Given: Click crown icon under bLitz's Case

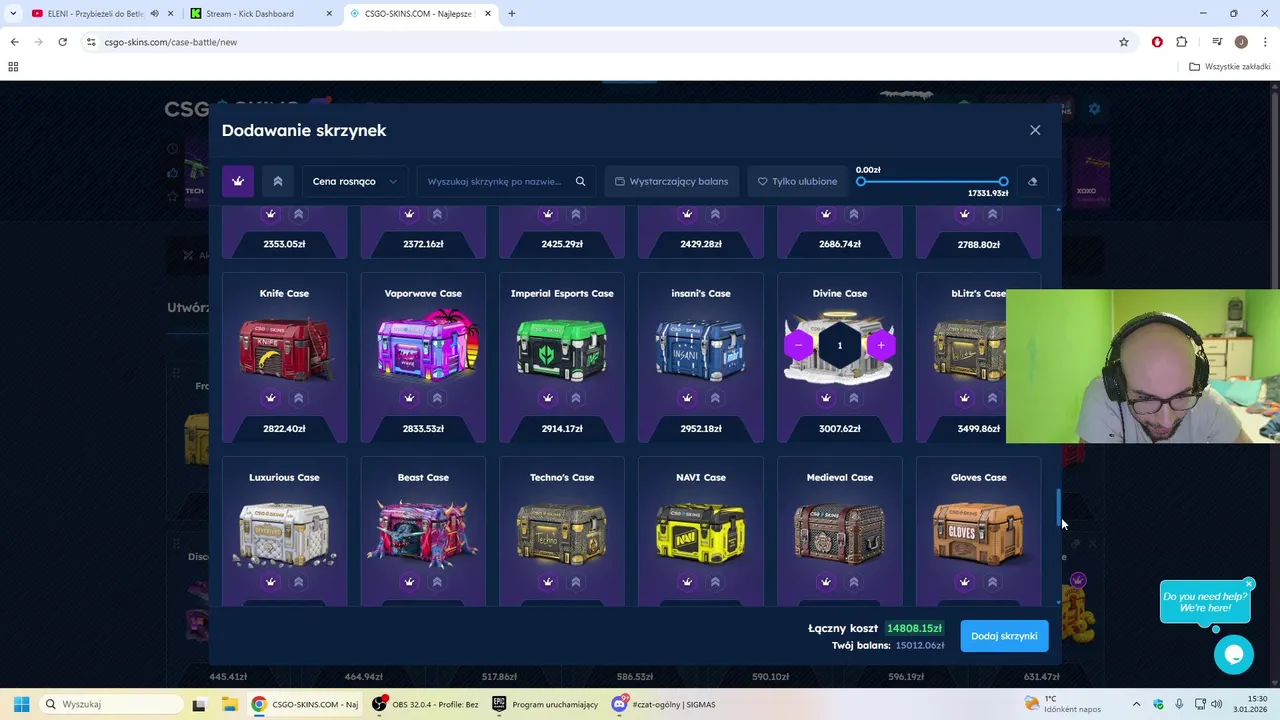Looking at the screenshot, I should point(965,398).
